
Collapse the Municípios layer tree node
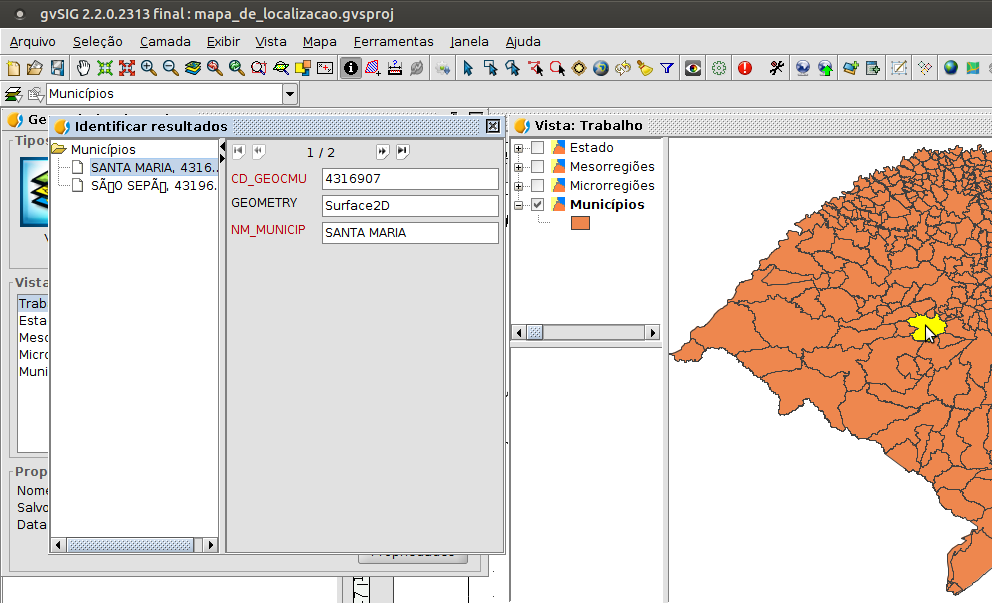(x=518, y=205)
